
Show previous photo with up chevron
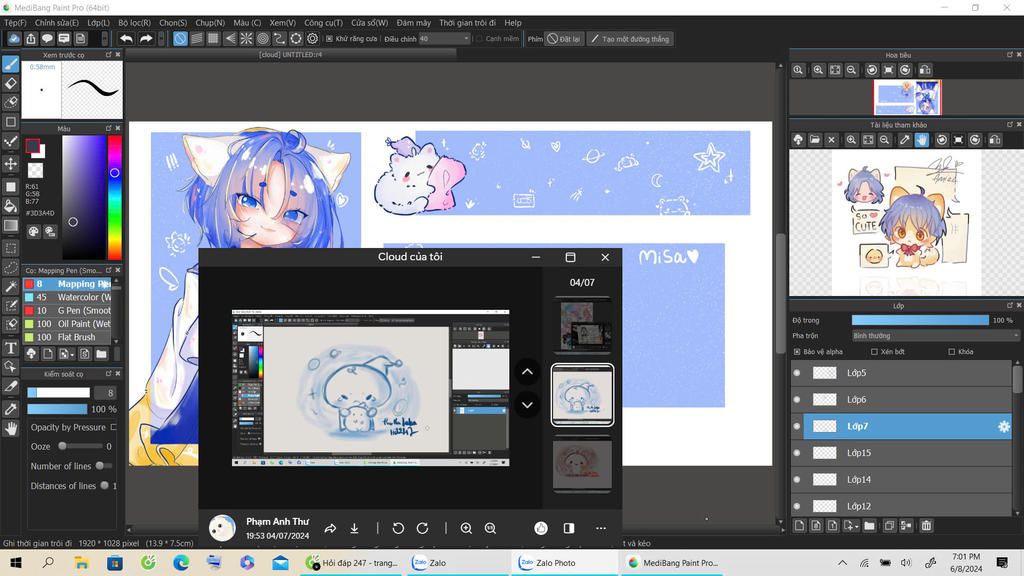coord(527,372)
